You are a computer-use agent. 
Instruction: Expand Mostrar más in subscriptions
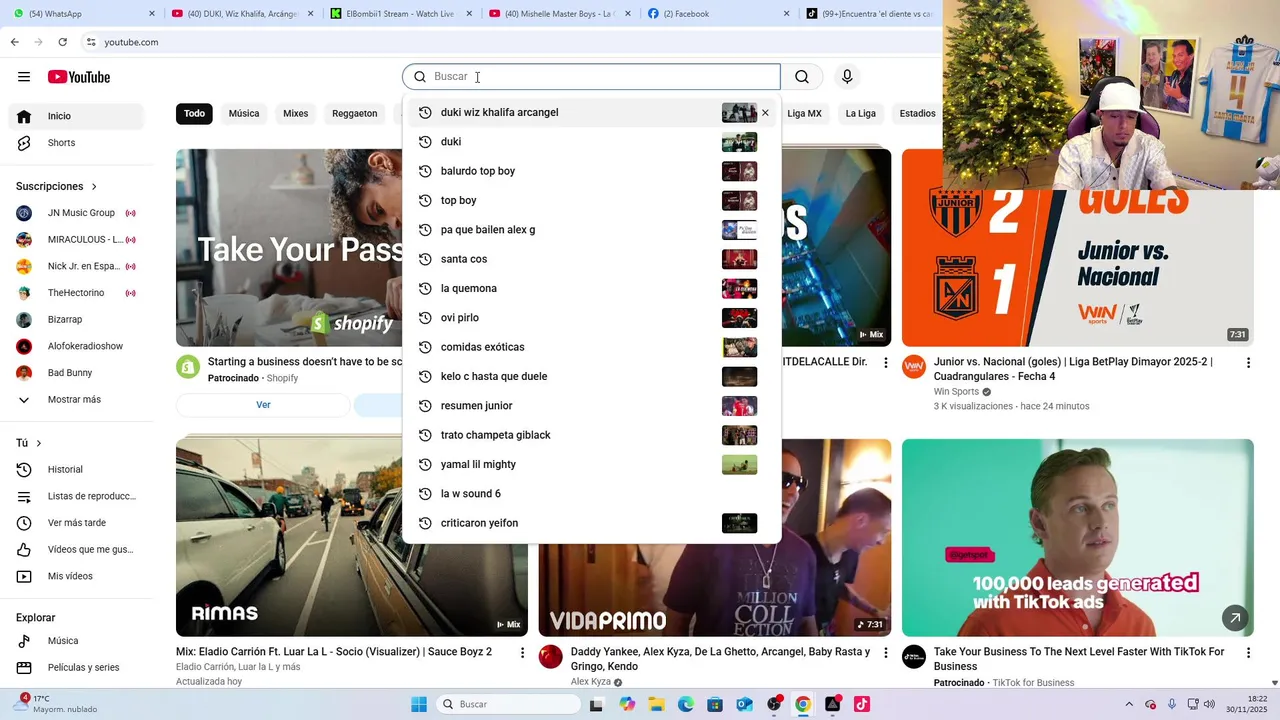coord(76,400)
